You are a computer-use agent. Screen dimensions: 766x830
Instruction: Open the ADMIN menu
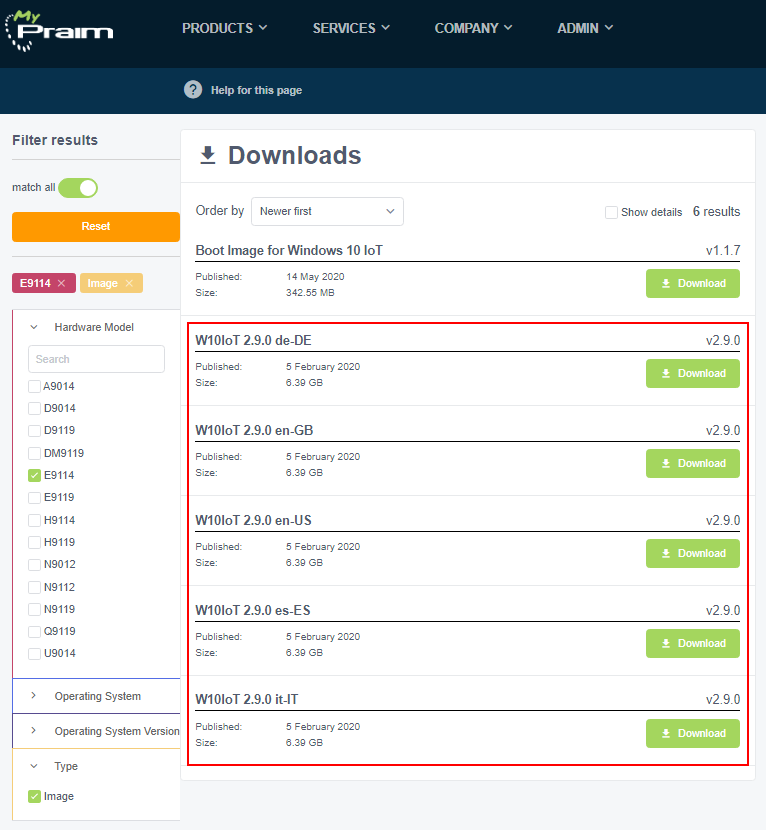[585, 28]
